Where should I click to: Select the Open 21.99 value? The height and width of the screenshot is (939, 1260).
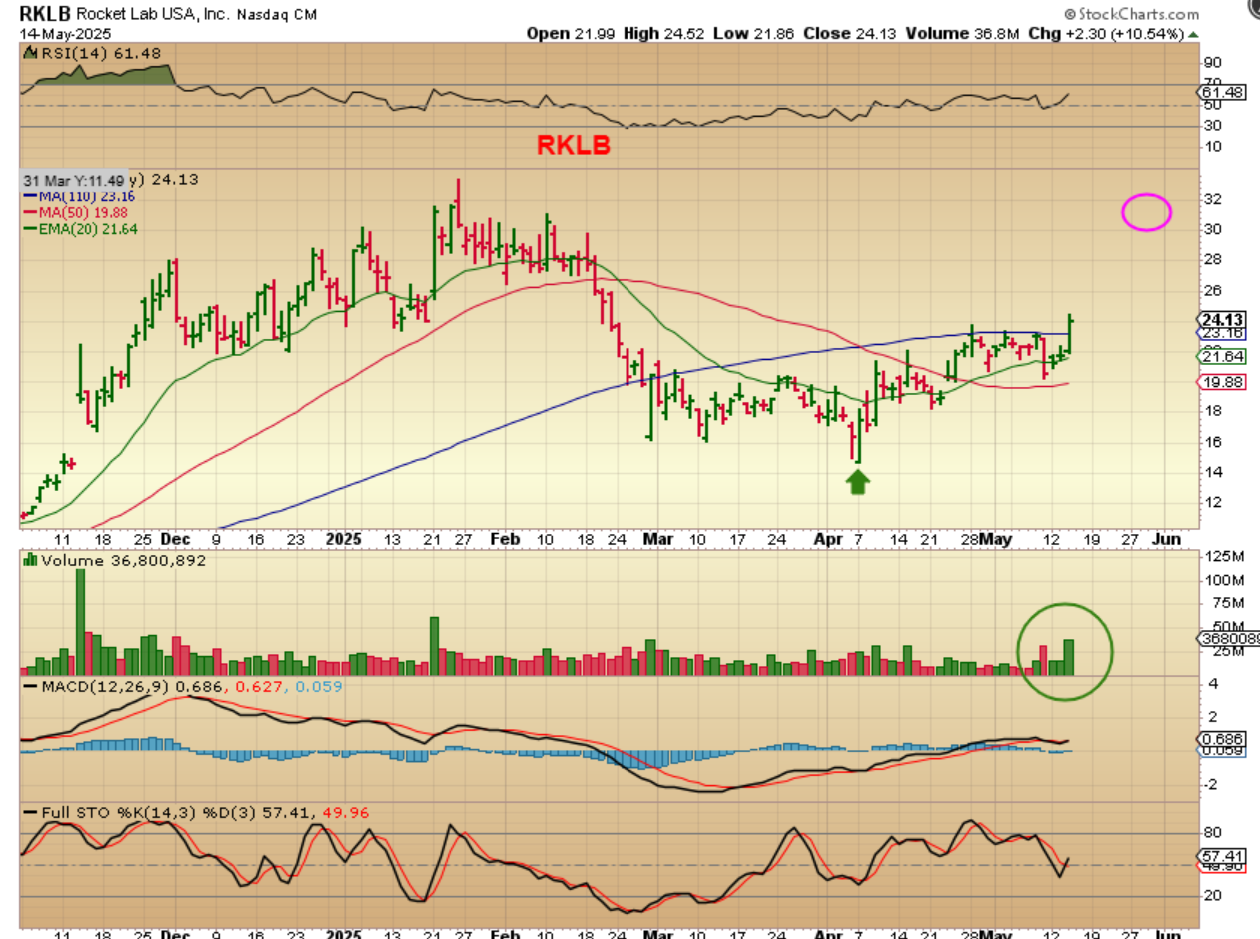tap(573, 33)
